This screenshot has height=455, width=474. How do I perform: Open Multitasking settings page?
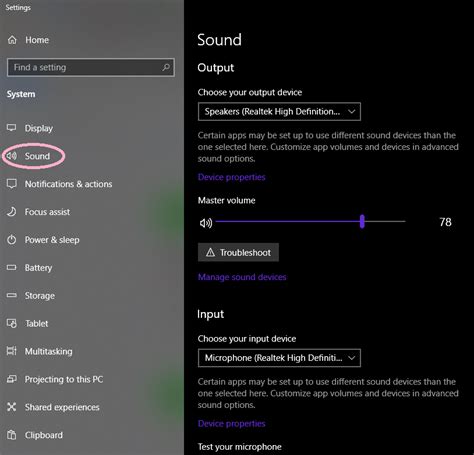48,351
